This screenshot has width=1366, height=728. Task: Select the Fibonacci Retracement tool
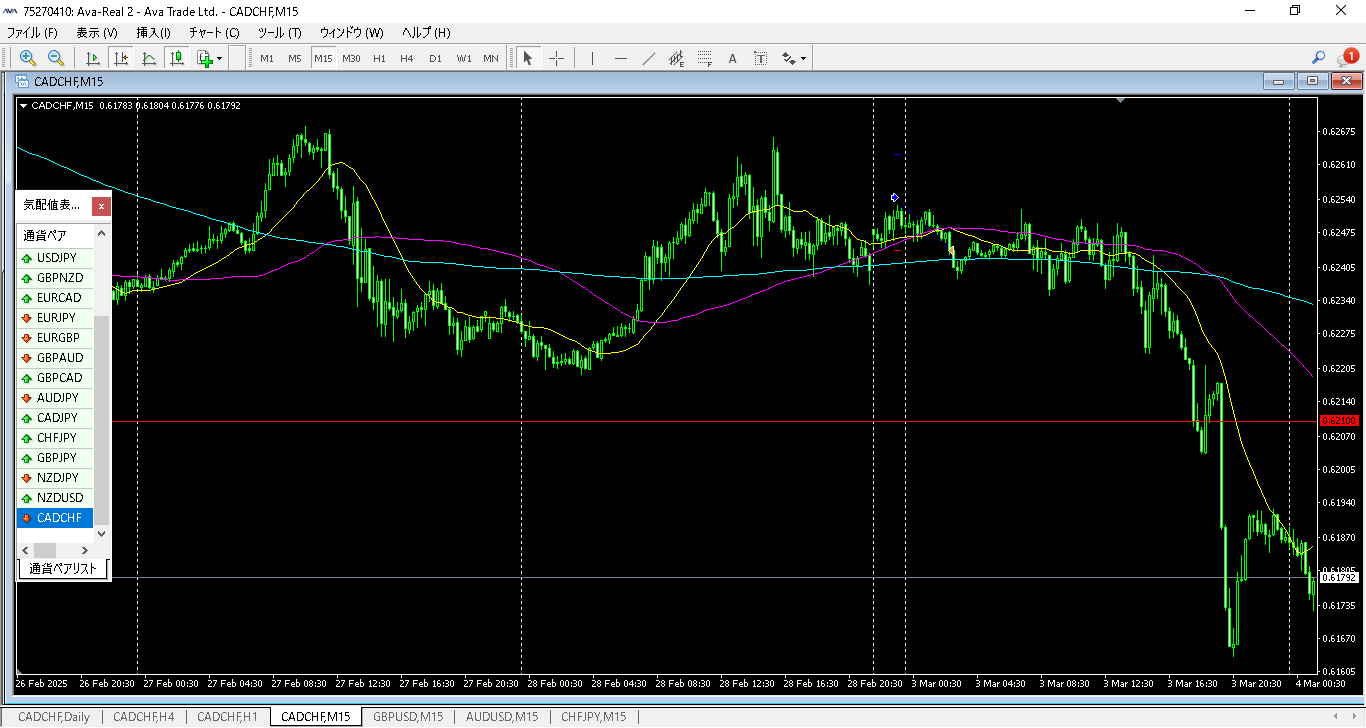point(705,58)
